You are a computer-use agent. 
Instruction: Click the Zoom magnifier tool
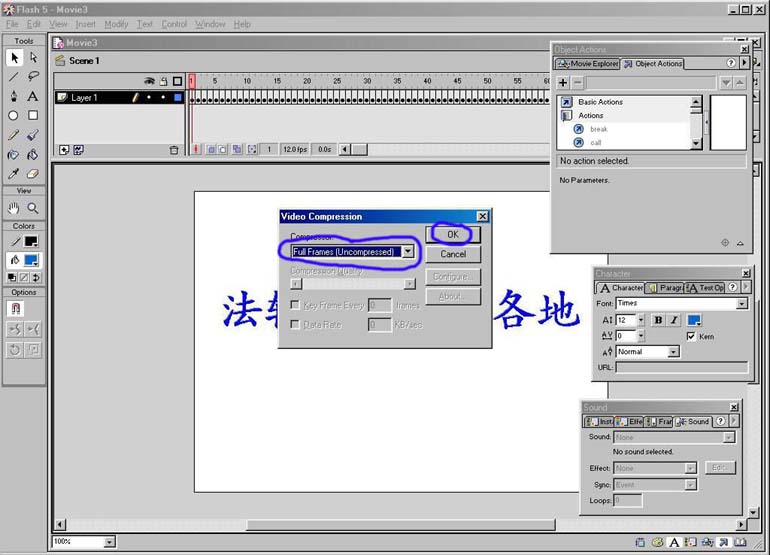click(33, 208)
